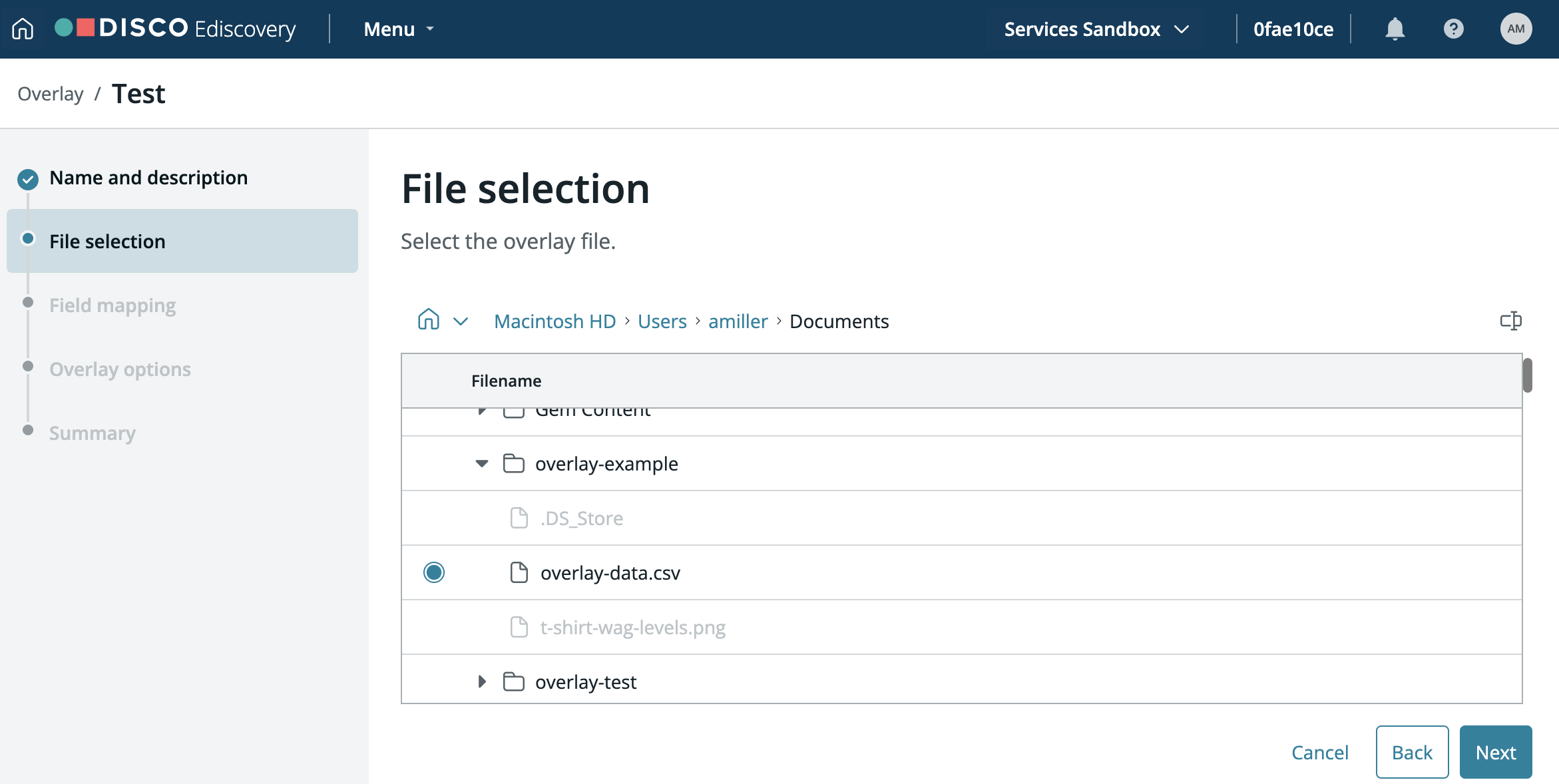1559x784 pixels.
Task: Collapse the overlay-example folder
Action: pyautogui.click(x=482, y=463)
